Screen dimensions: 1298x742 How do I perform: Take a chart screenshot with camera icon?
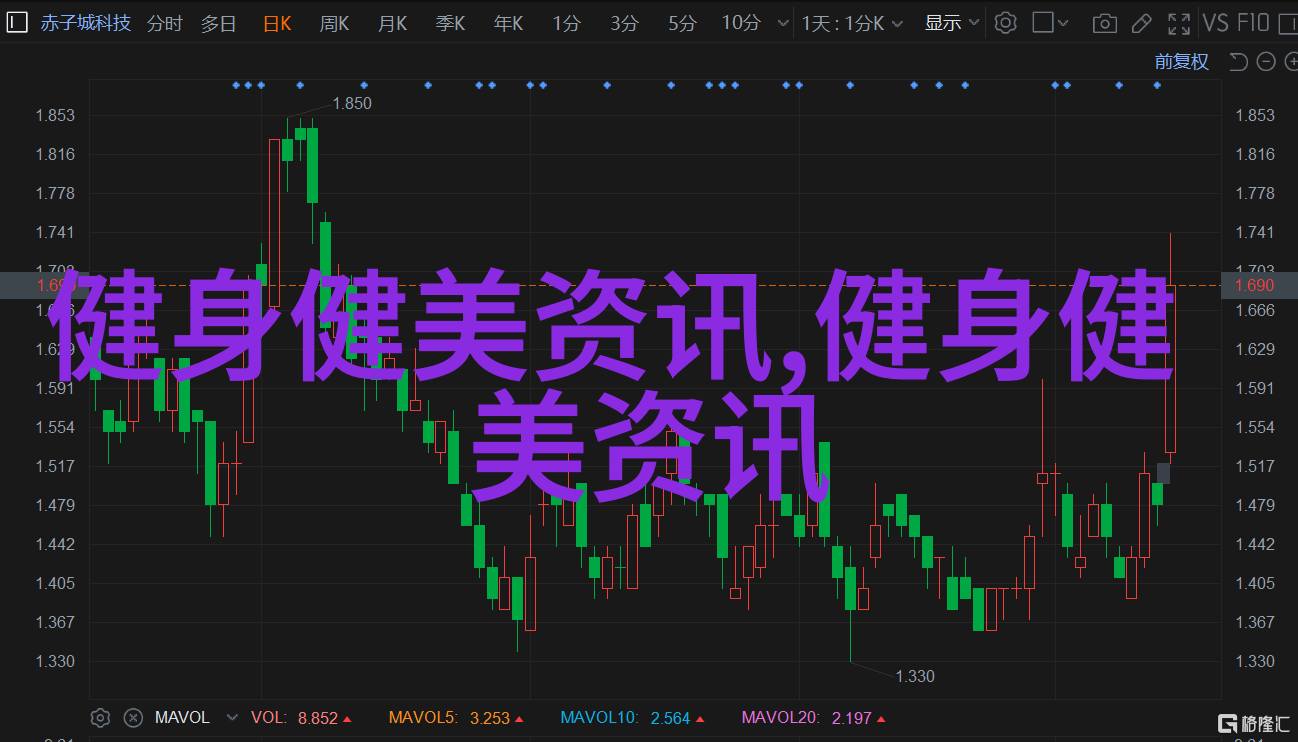(x=1104, y=22)
